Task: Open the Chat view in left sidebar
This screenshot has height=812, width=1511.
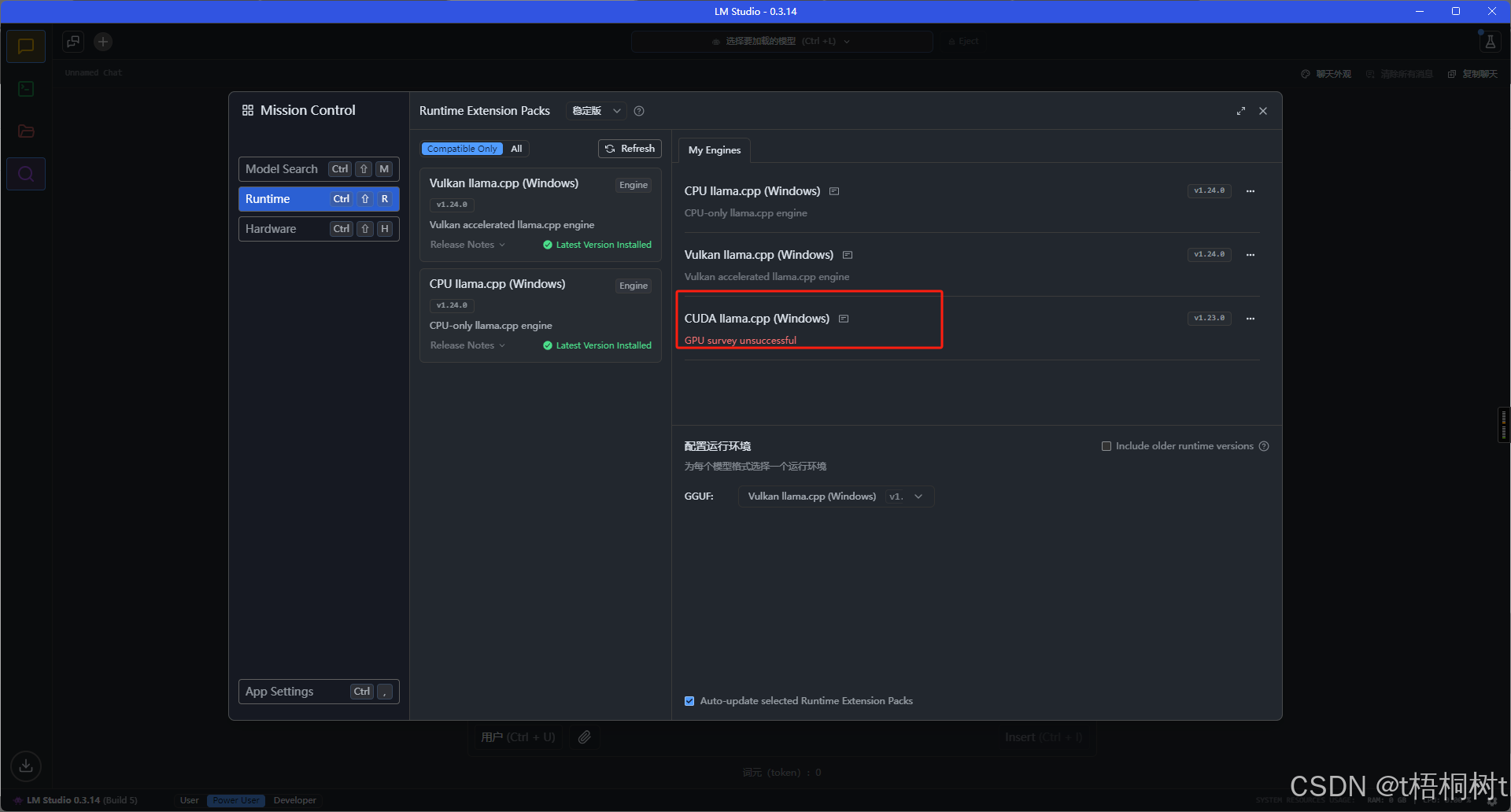Action: [x=26, y=46]
